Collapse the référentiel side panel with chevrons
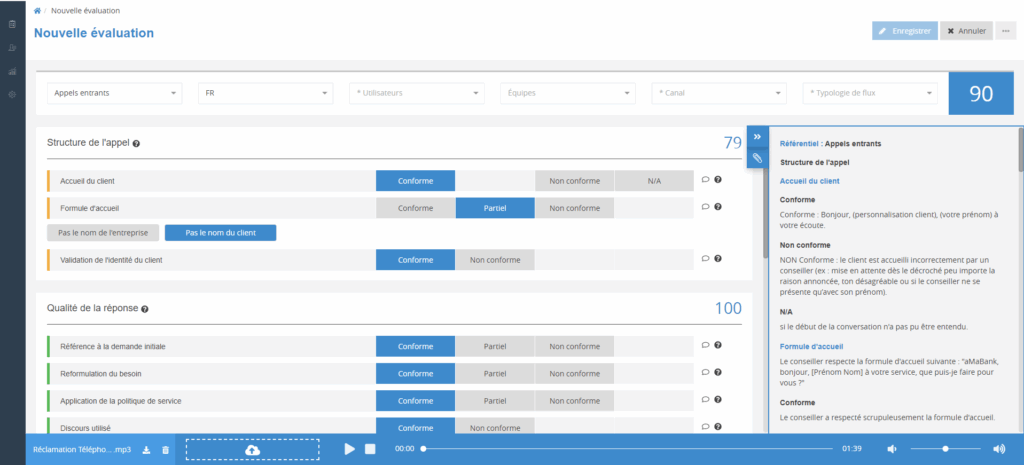This screenshot has height=465, width=1024. [x=757, y=136]
